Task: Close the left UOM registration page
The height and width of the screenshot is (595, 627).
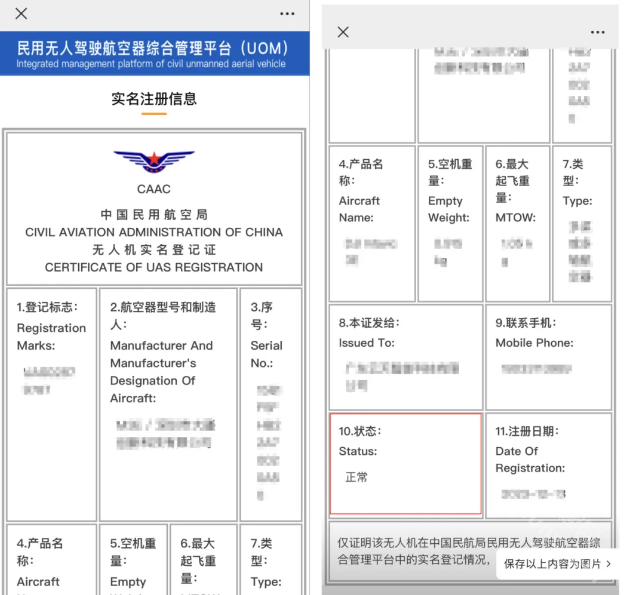Action: [21, 14]
